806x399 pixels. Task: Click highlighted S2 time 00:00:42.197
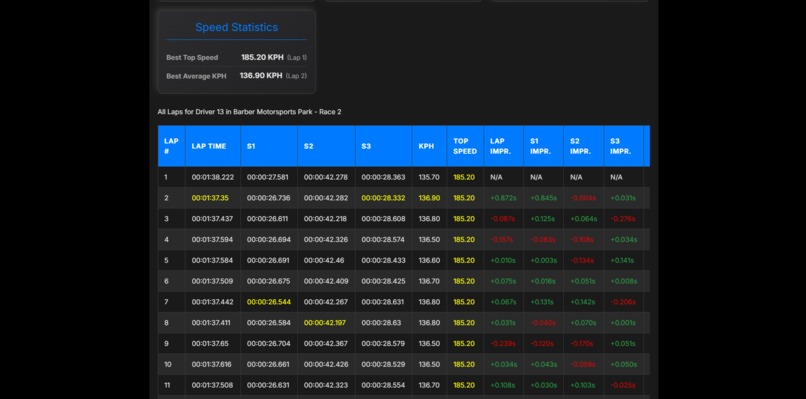[325, 323]
